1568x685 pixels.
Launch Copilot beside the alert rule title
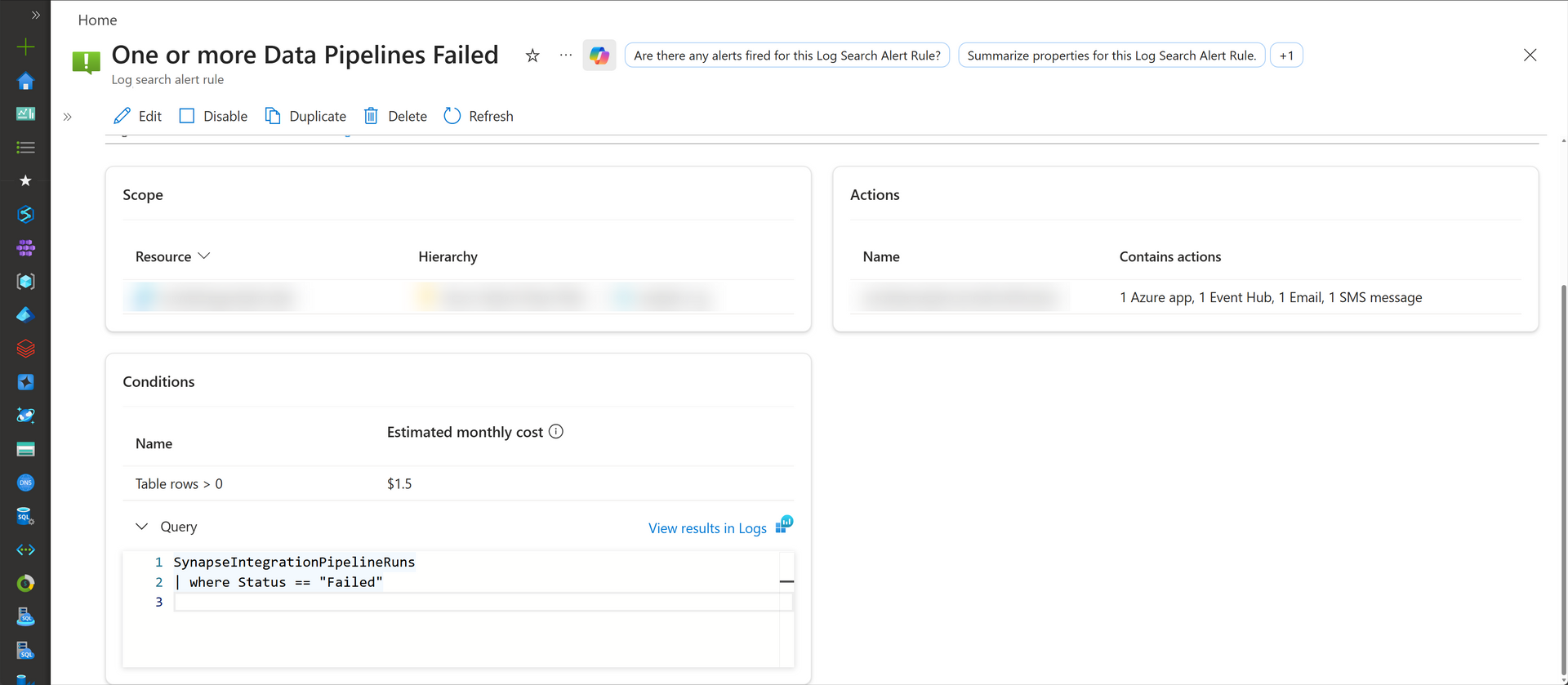[x=599, y=55]
